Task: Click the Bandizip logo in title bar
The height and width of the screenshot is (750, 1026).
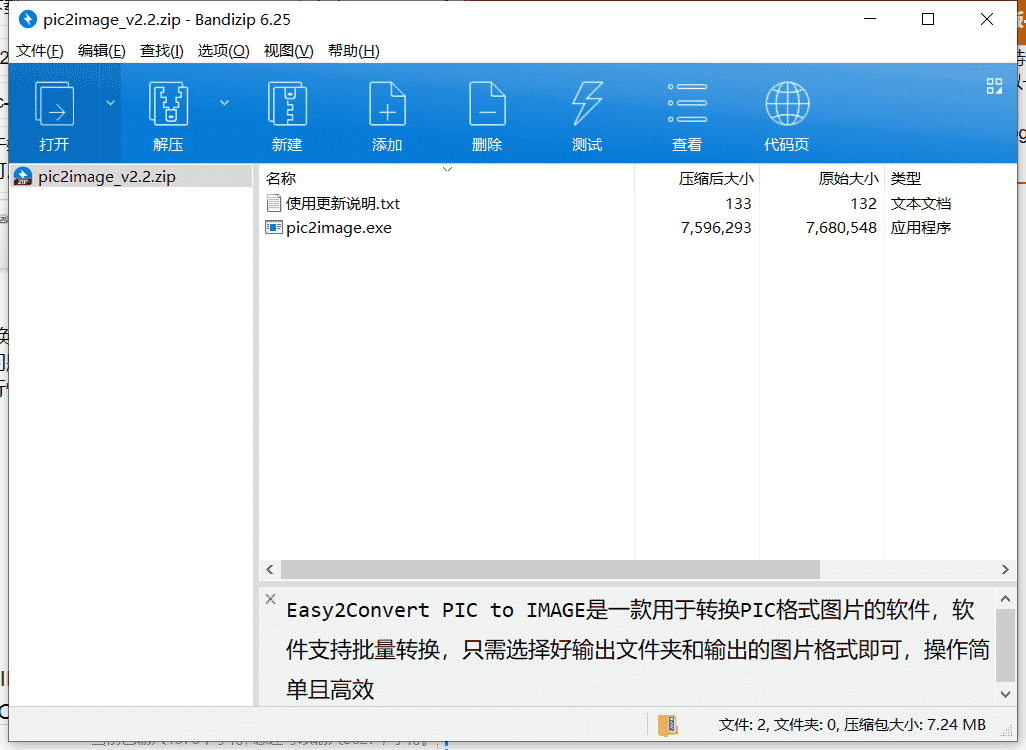Action: (x=27, y=20)
